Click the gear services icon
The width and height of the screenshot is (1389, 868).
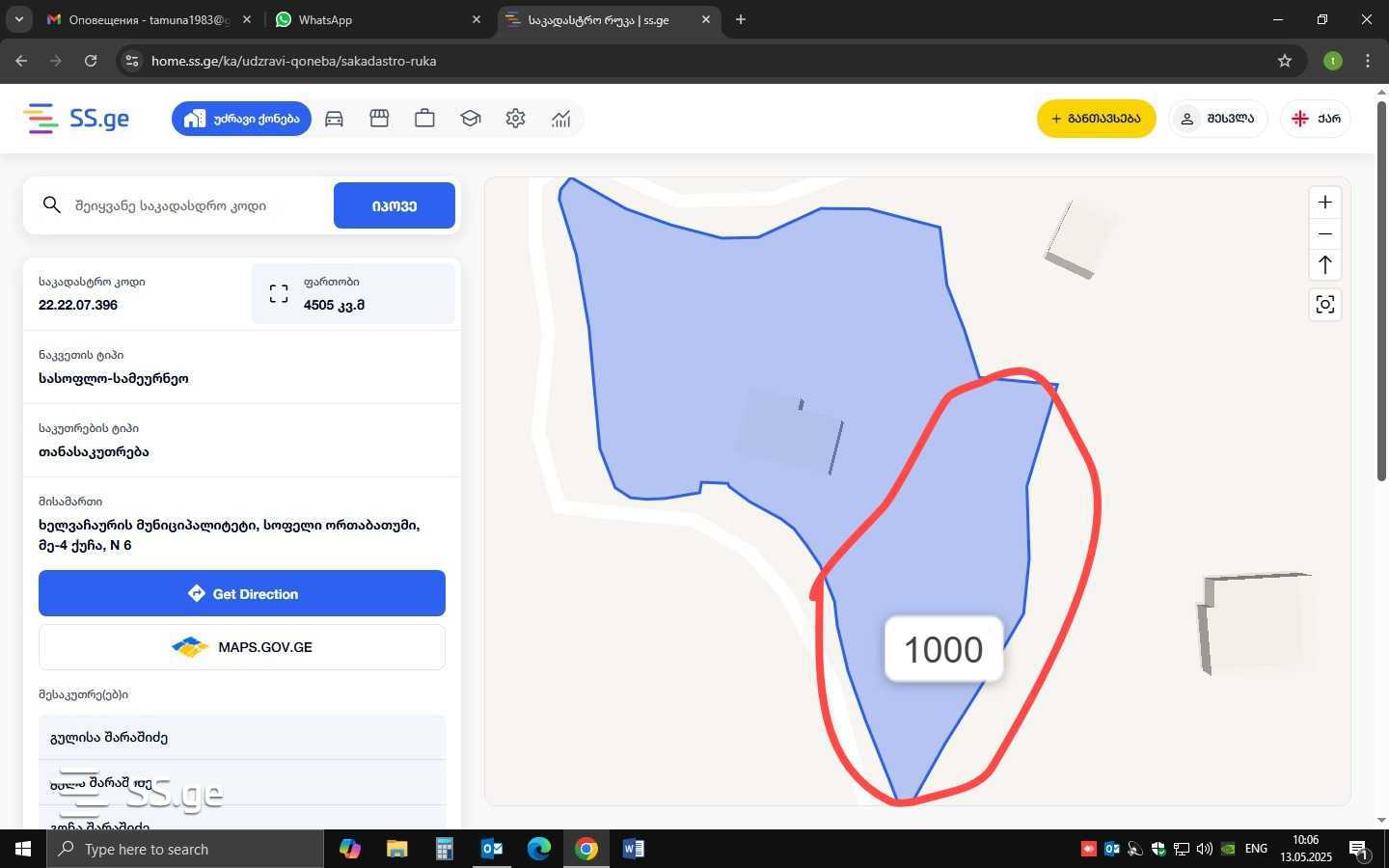[x=515, y=119]
